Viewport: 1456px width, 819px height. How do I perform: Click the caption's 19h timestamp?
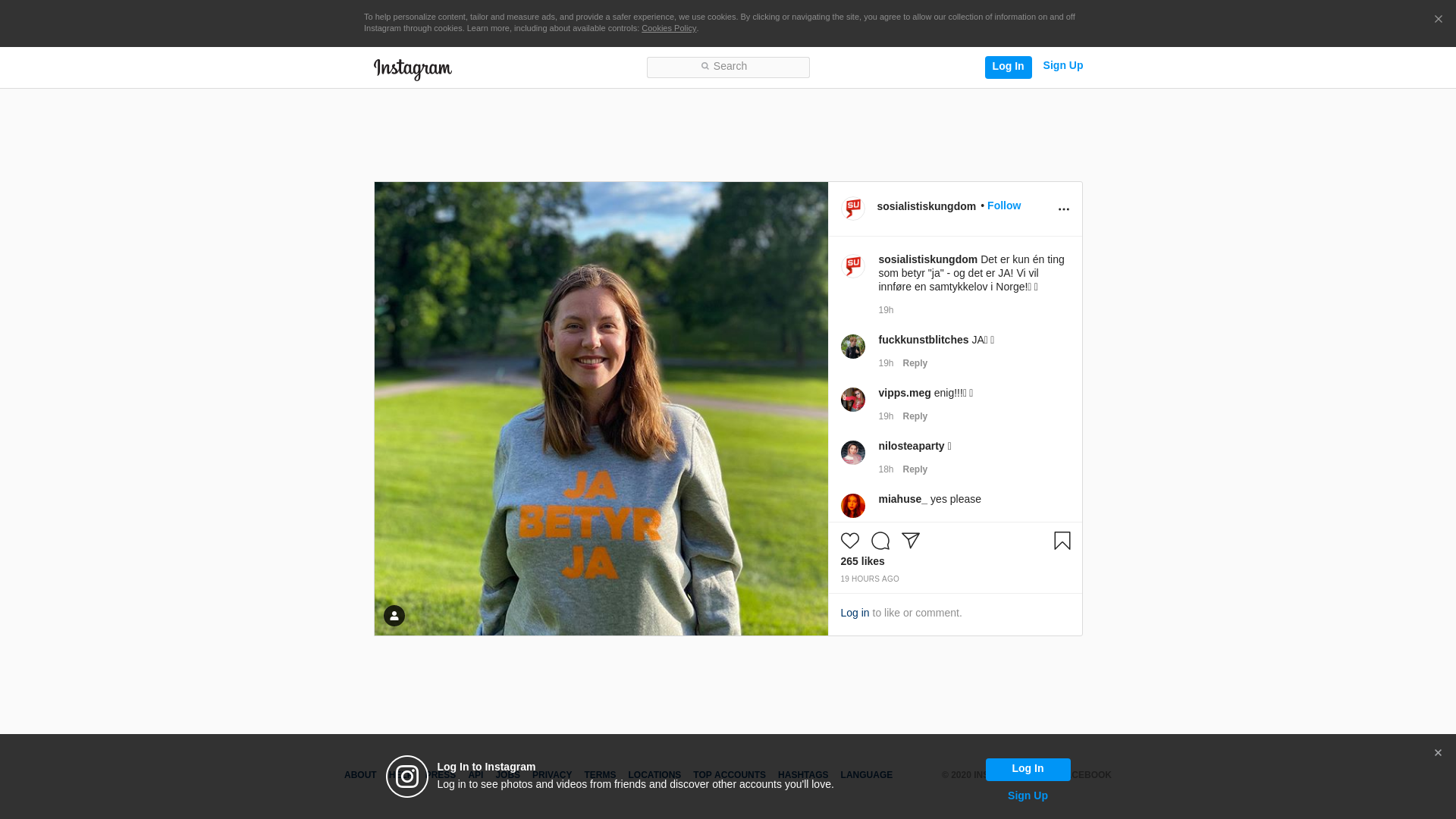point(886,310)
